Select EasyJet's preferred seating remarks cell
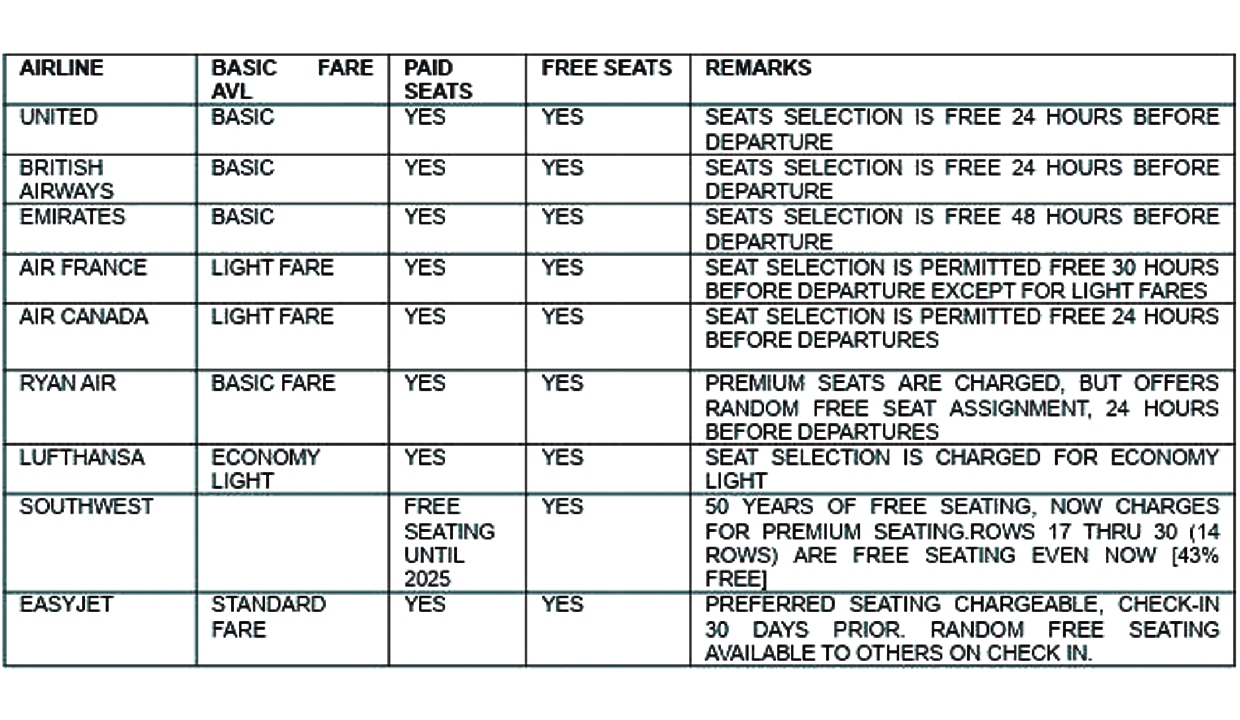1240x720 pixels. click(961, 629)
